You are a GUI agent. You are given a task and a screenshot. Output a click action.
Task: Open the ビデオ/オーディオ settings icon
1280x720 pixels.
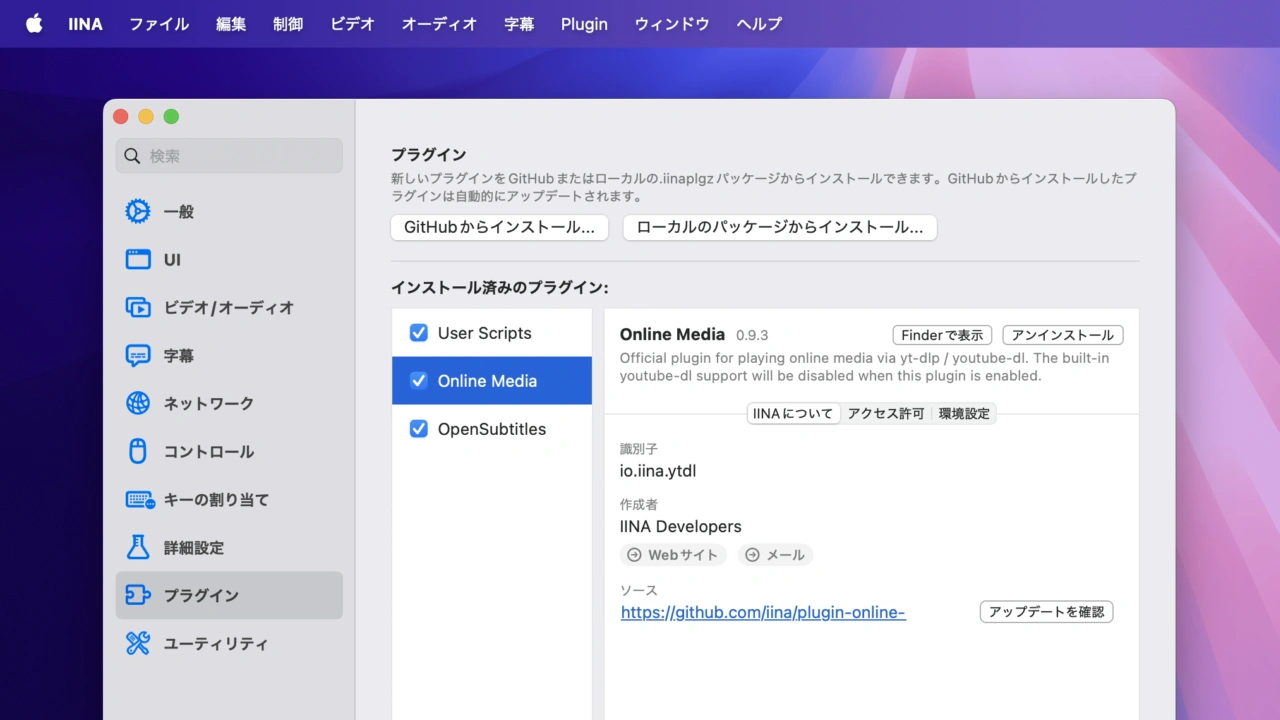click(x=137, y=308)
